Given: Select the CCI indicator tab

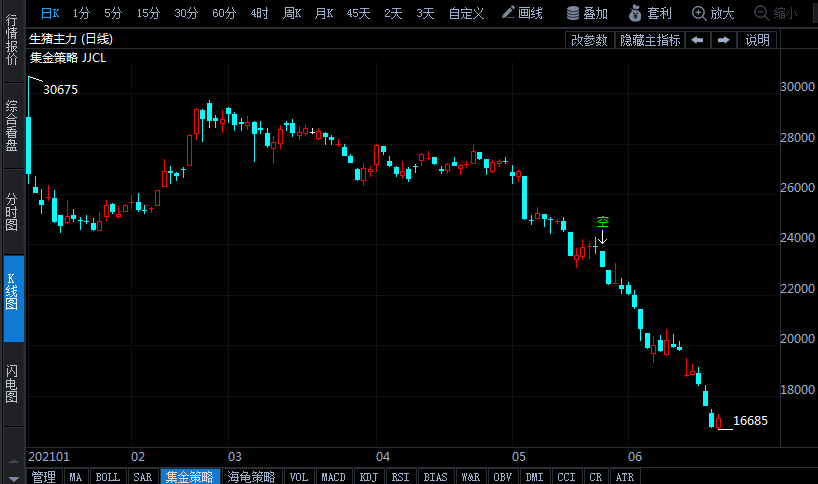Looking at the screenshot, I should tap(567, 477).
